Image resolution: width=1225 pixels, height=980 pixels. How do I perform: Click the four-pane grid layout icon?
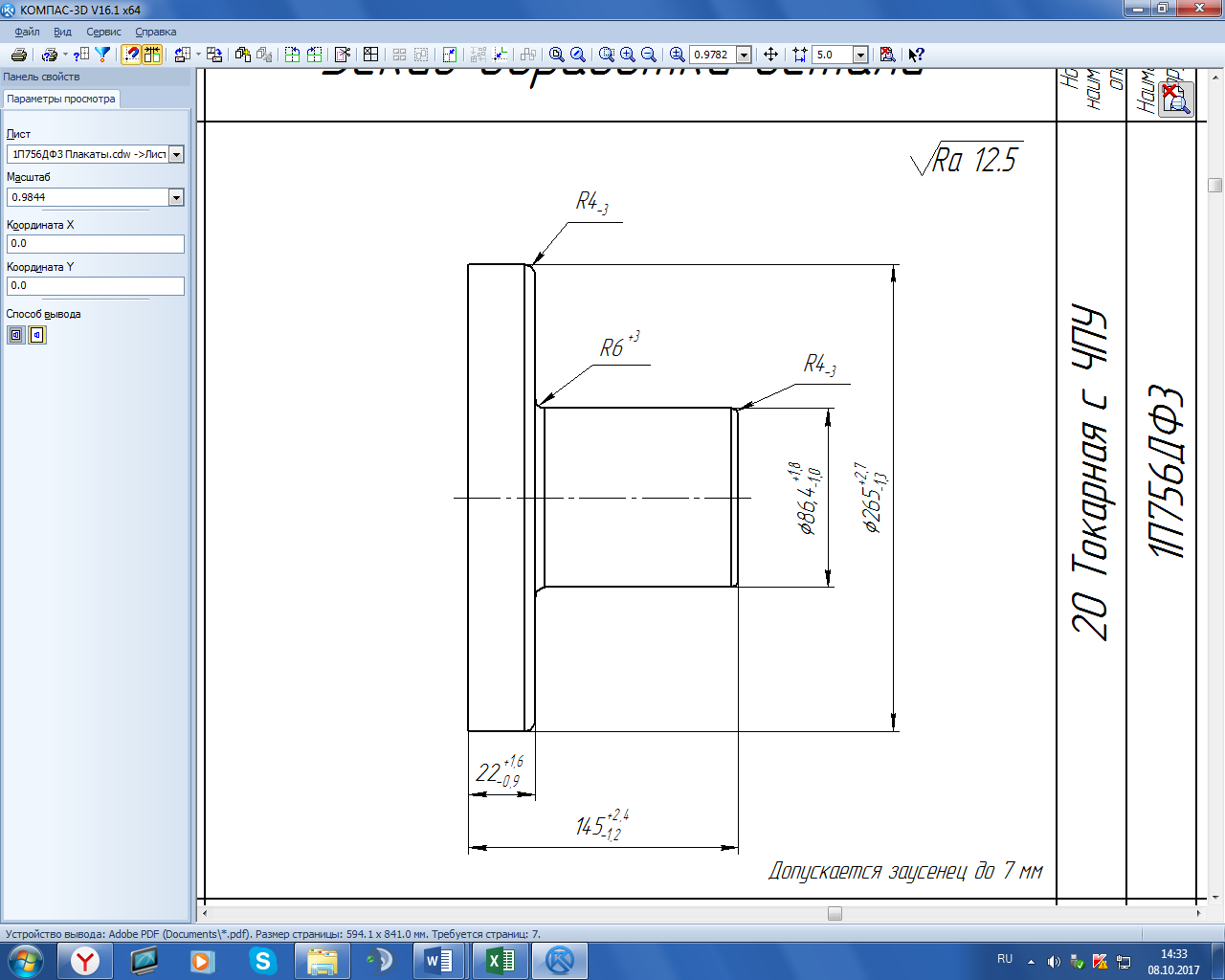pos(371,55)
